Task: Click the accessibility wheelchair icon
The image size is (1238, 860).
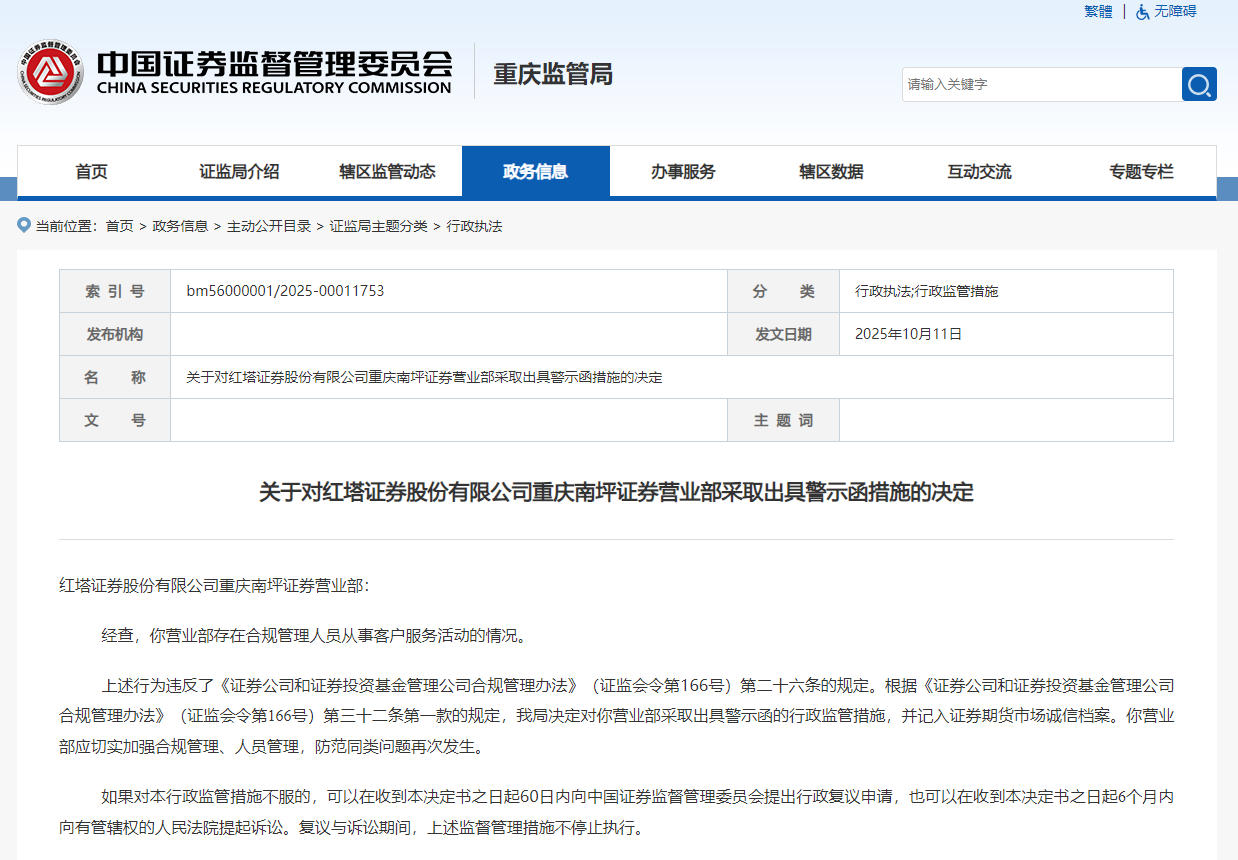Action: [1142, 12]
